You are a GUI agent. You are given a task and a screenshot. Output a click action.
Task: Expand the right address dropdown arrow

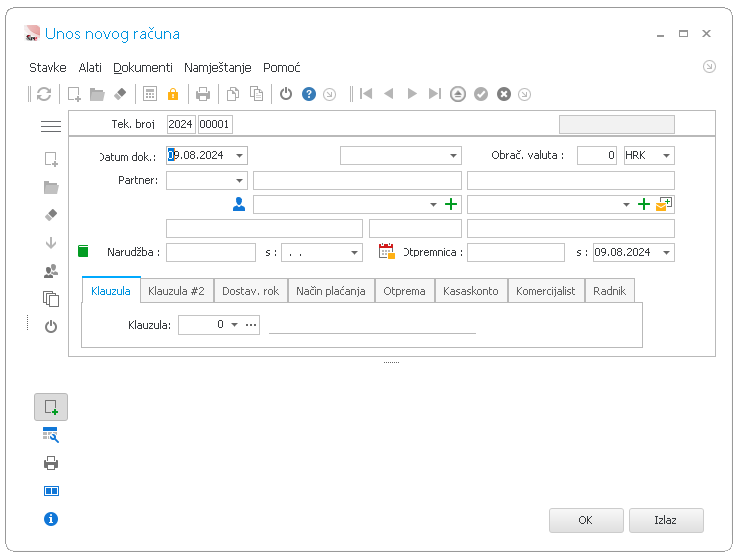point(626,205)
